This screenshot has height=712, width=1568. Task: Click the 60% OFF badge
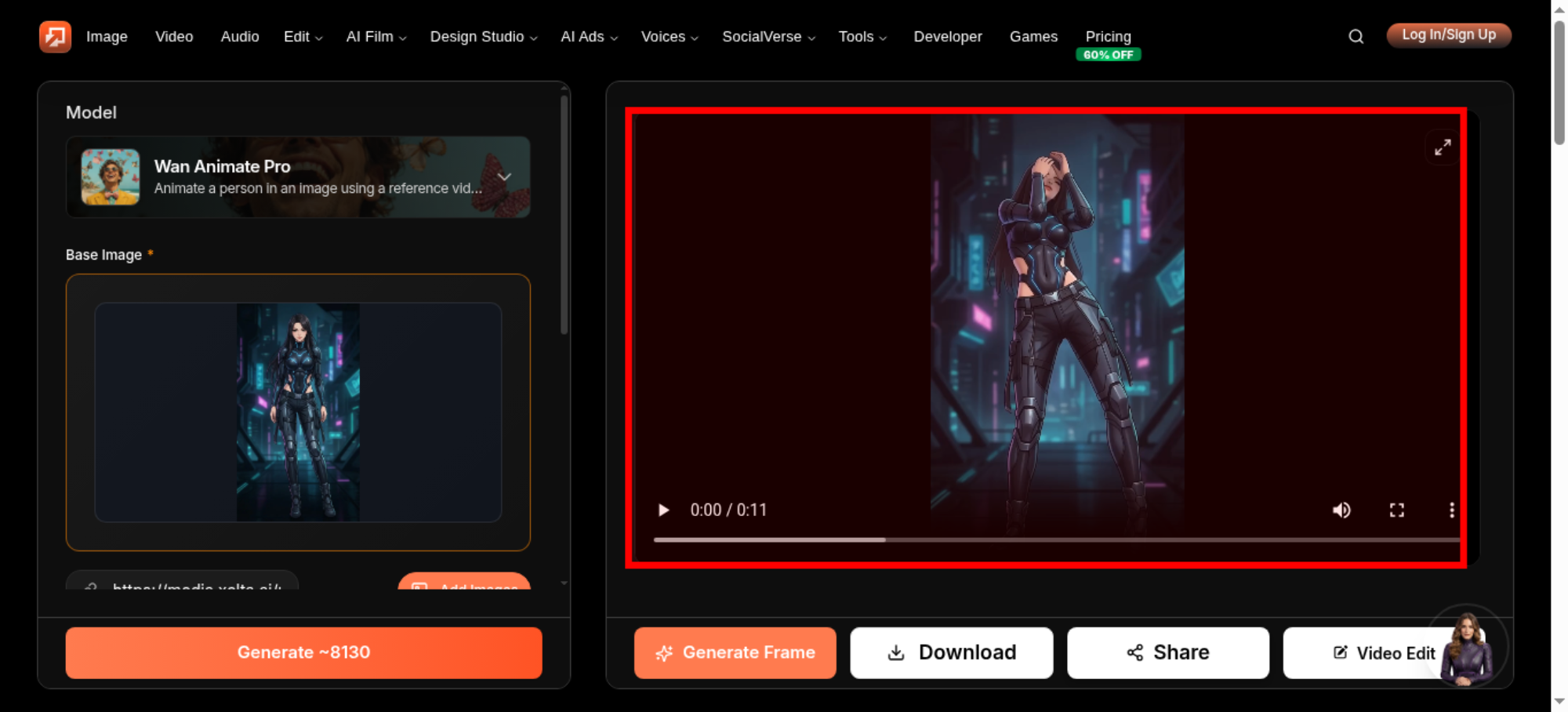point(1108,55)
